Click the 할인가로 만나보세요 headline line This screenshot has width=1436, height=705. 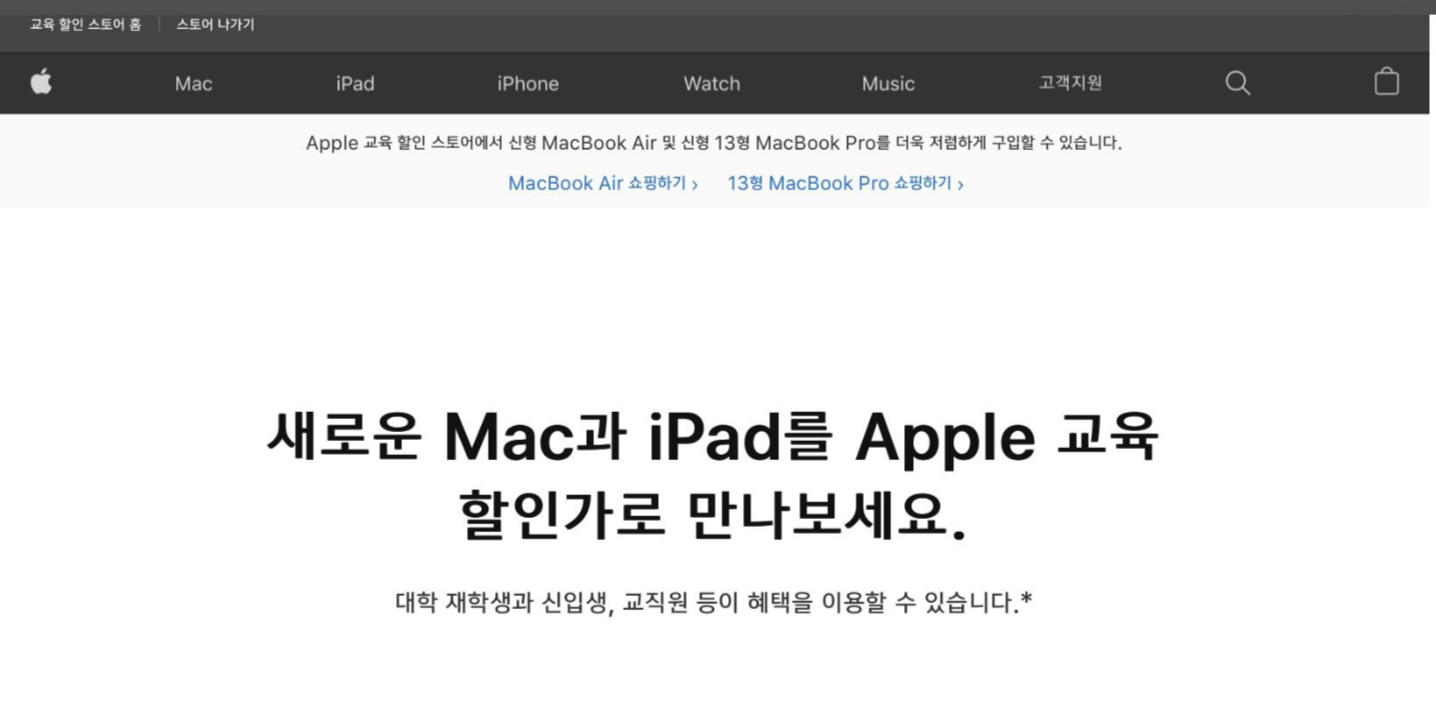pos(713,515)
